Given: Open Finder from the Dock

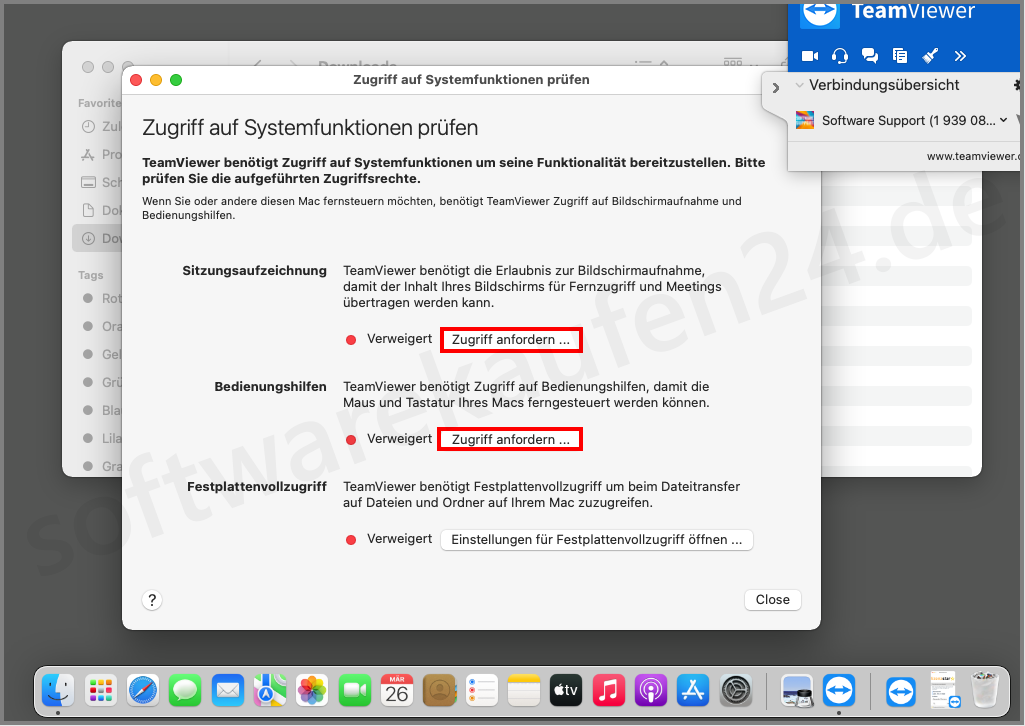Looking at the screenshot, I should (x=58, y=690).
